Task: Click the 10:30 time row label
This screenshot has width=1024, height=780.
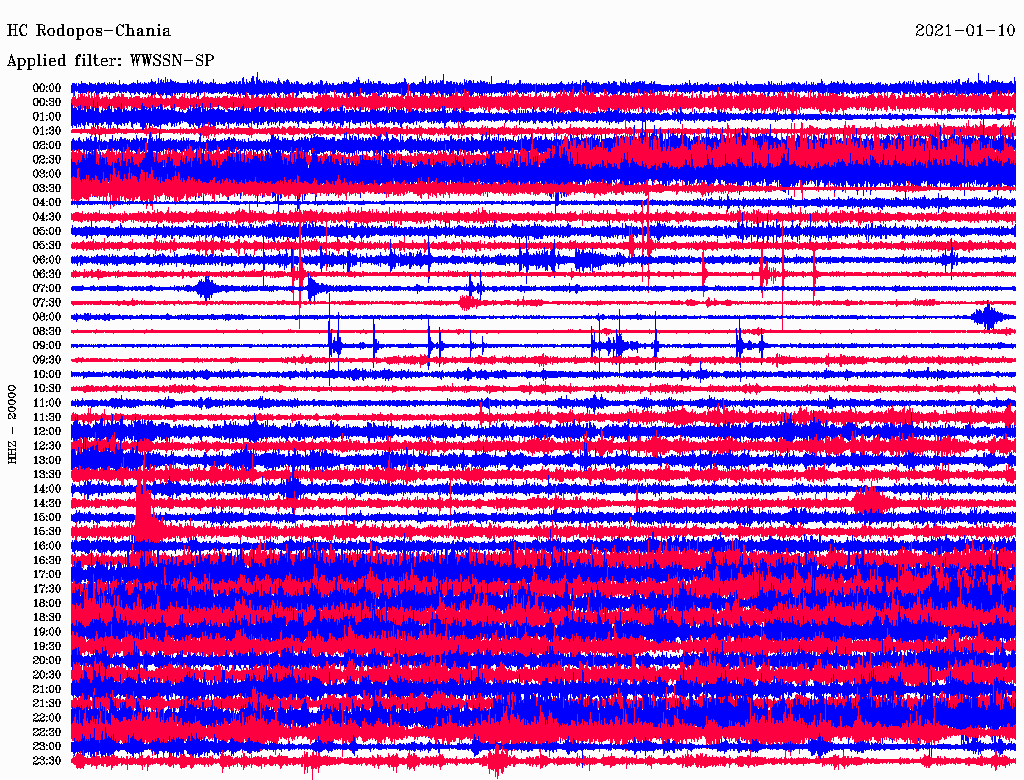Action: pos(47,388)
